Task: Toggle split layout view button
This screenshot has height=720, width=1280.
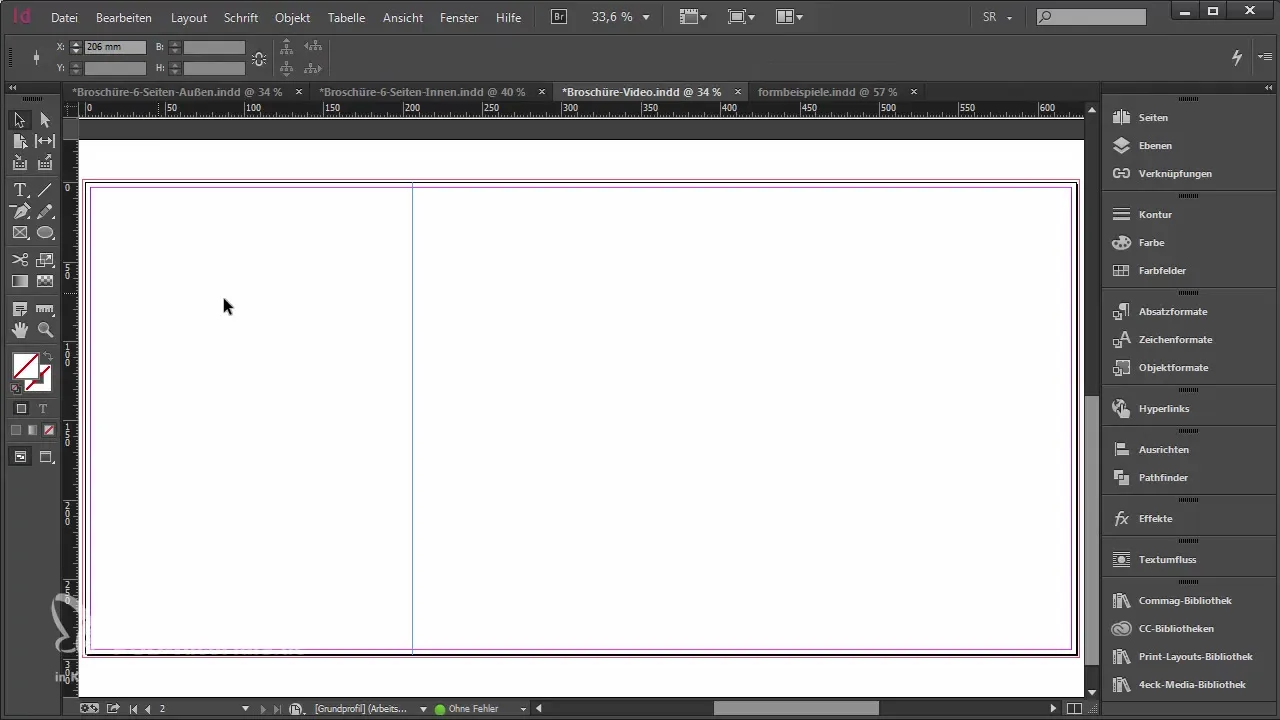Action: (x=1074, y=709)
